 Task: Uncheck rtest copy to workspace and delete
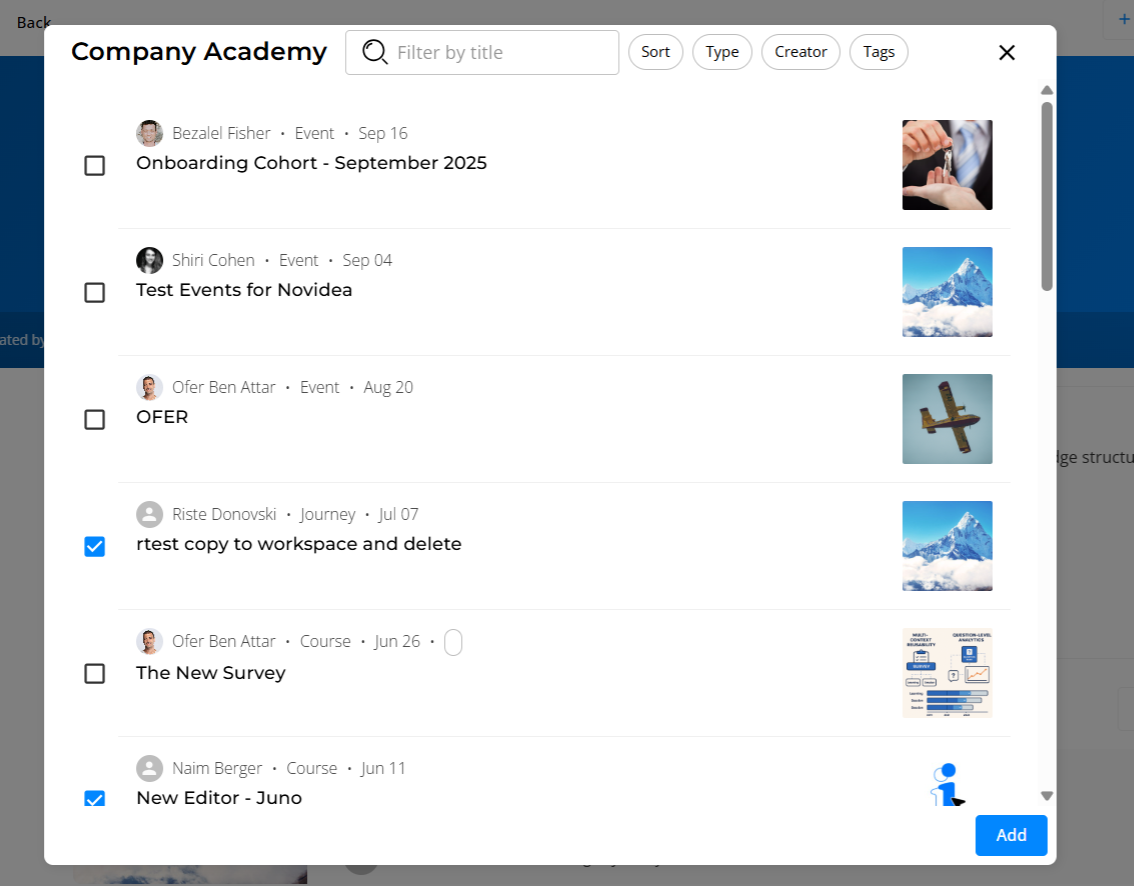[x=95, y=547]
